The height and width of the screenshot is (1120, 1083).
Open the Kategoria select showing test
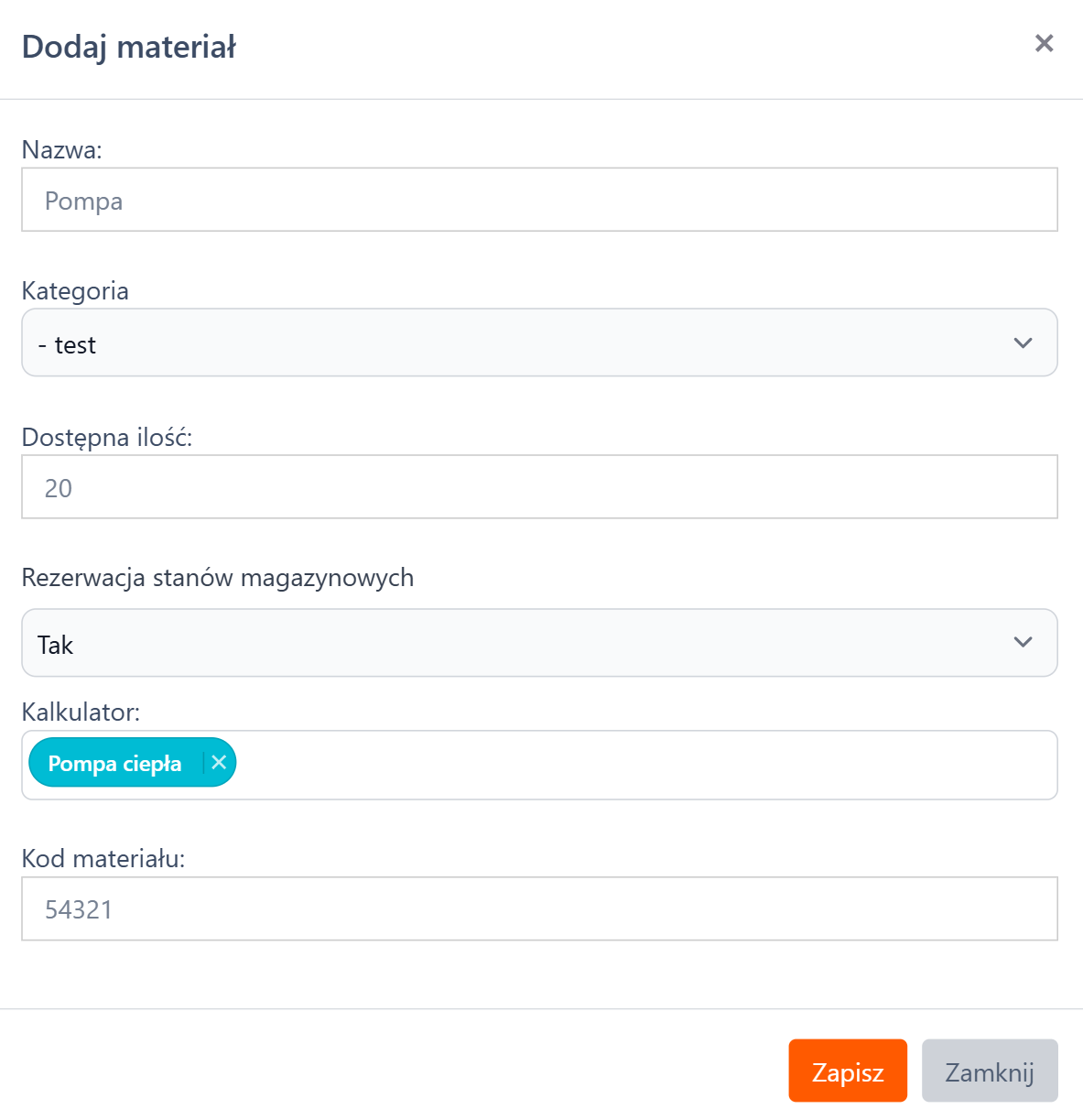pos(513,343)
